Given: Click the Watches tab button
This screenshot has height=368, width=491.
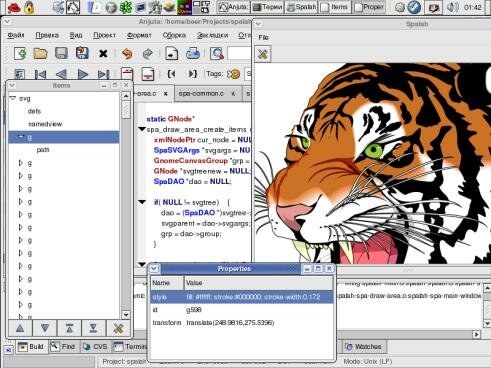Looking at the screenshot, I should point(363,347).
